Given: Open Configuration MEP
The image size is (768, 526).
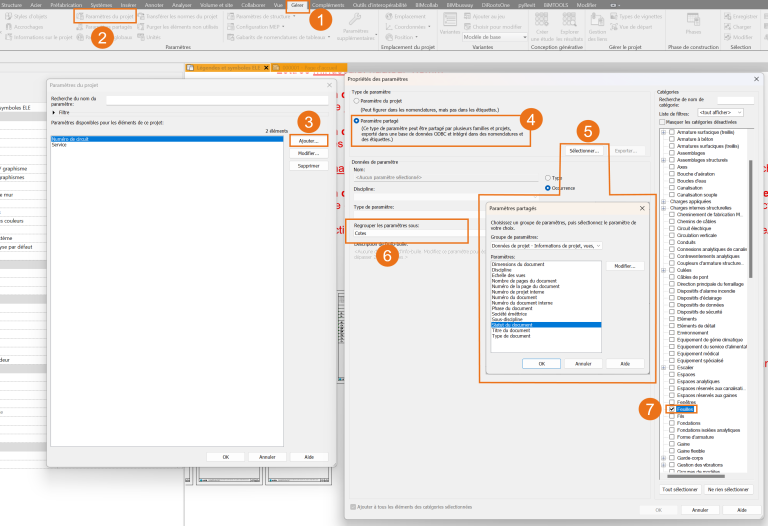Looking at the screenshot, I should tap(257, 27).
